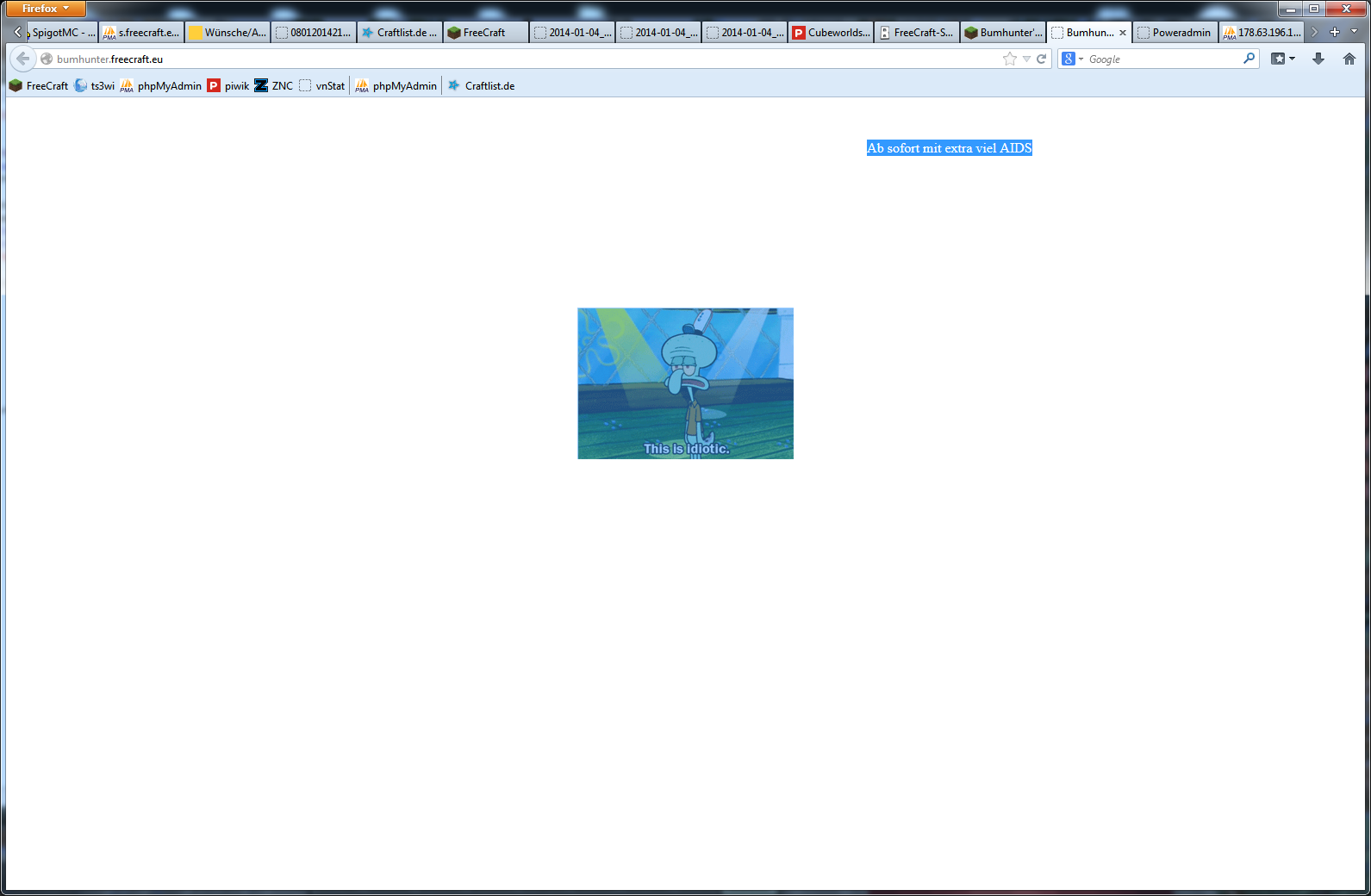Close the active Bumhun... tab
This screenshot has width=1371, height=896.
click(x=1123, y=33)
